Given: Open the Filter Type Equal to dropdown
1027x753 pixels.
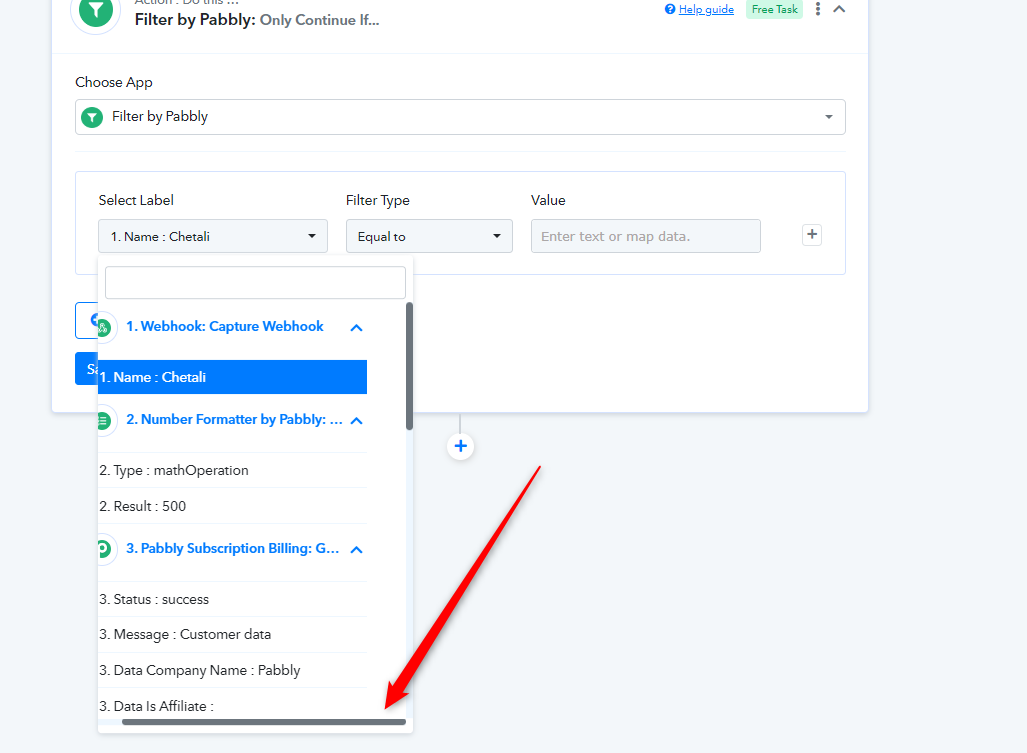Looking at the screenshot, I should 429,236.
